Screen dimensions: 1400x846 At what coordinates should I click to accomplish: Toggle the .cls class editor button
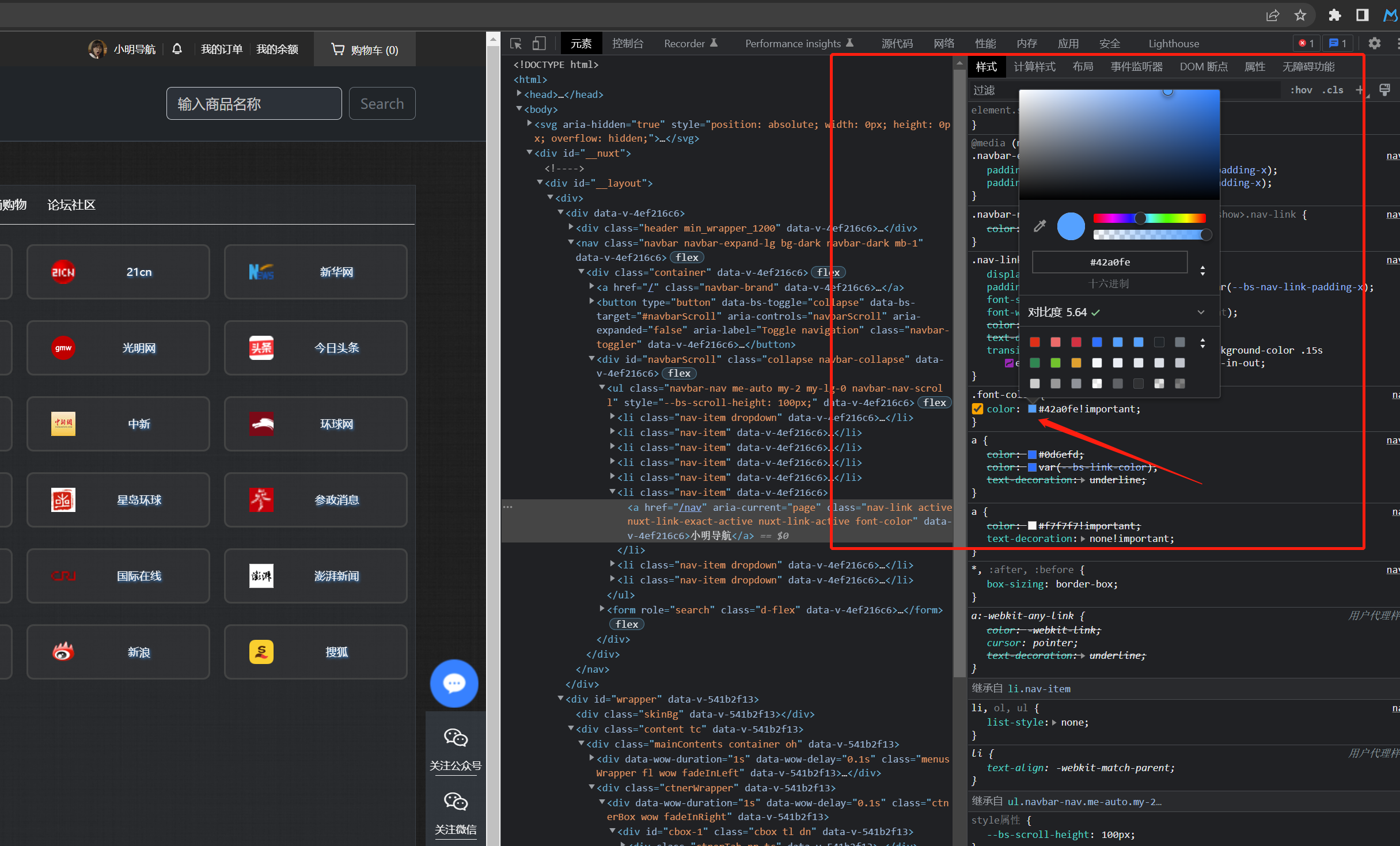tap(1333, 90)
